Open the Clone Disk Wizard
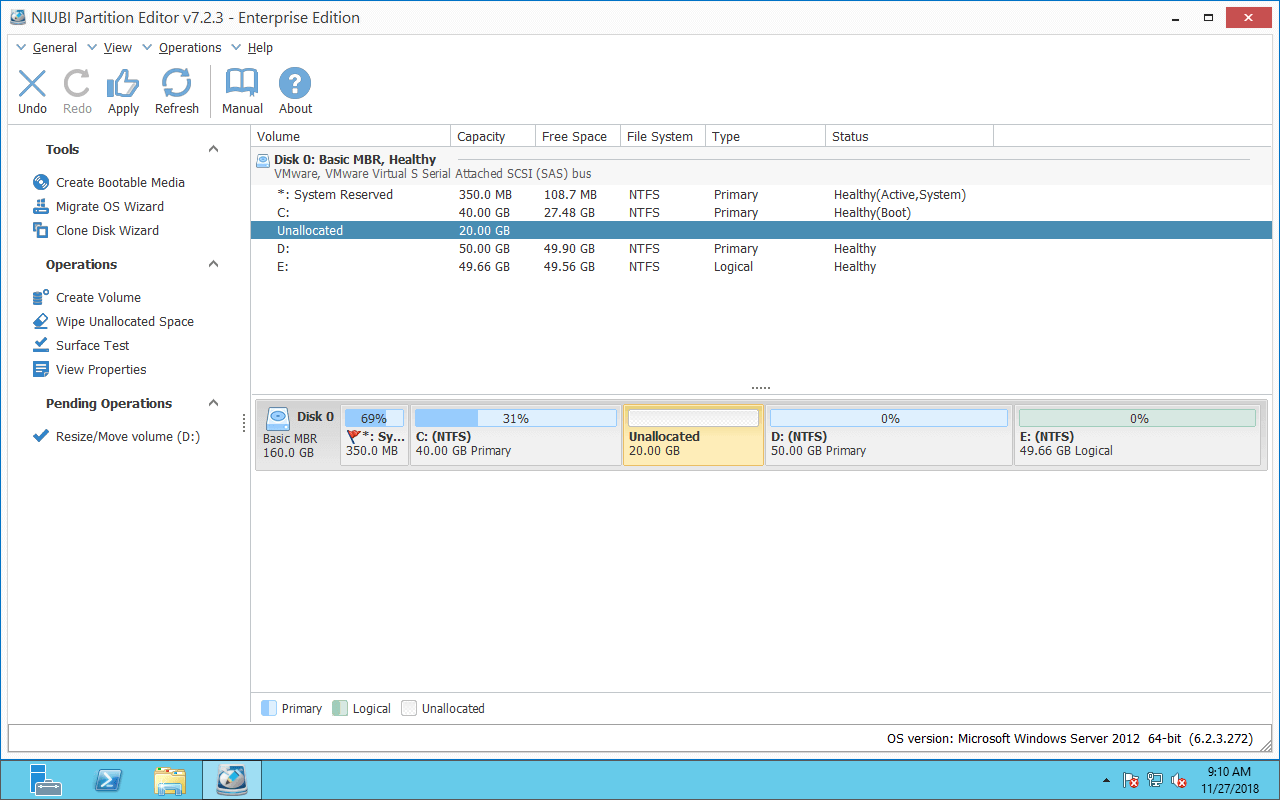This screenshot has width=1280, height=800. coord(107,230)
